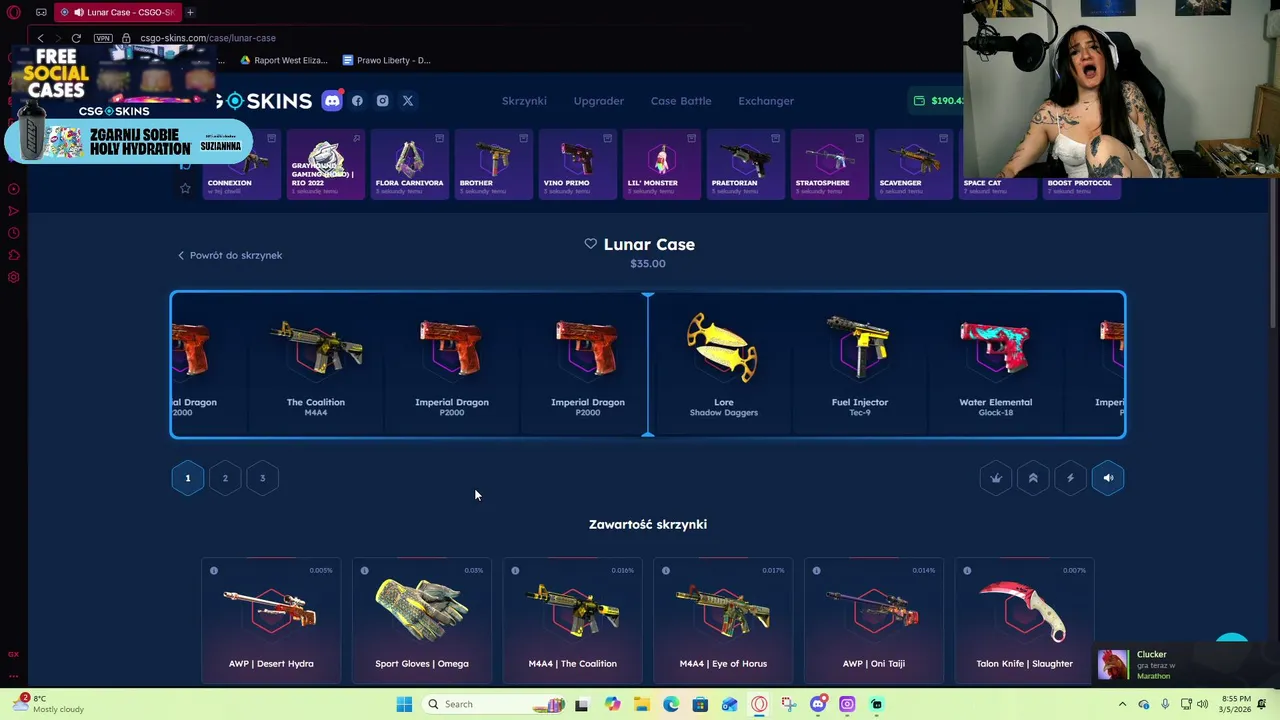Click the SCAVENGER live drop card
Screen dimensions: 1280x720
pos(913,164)
